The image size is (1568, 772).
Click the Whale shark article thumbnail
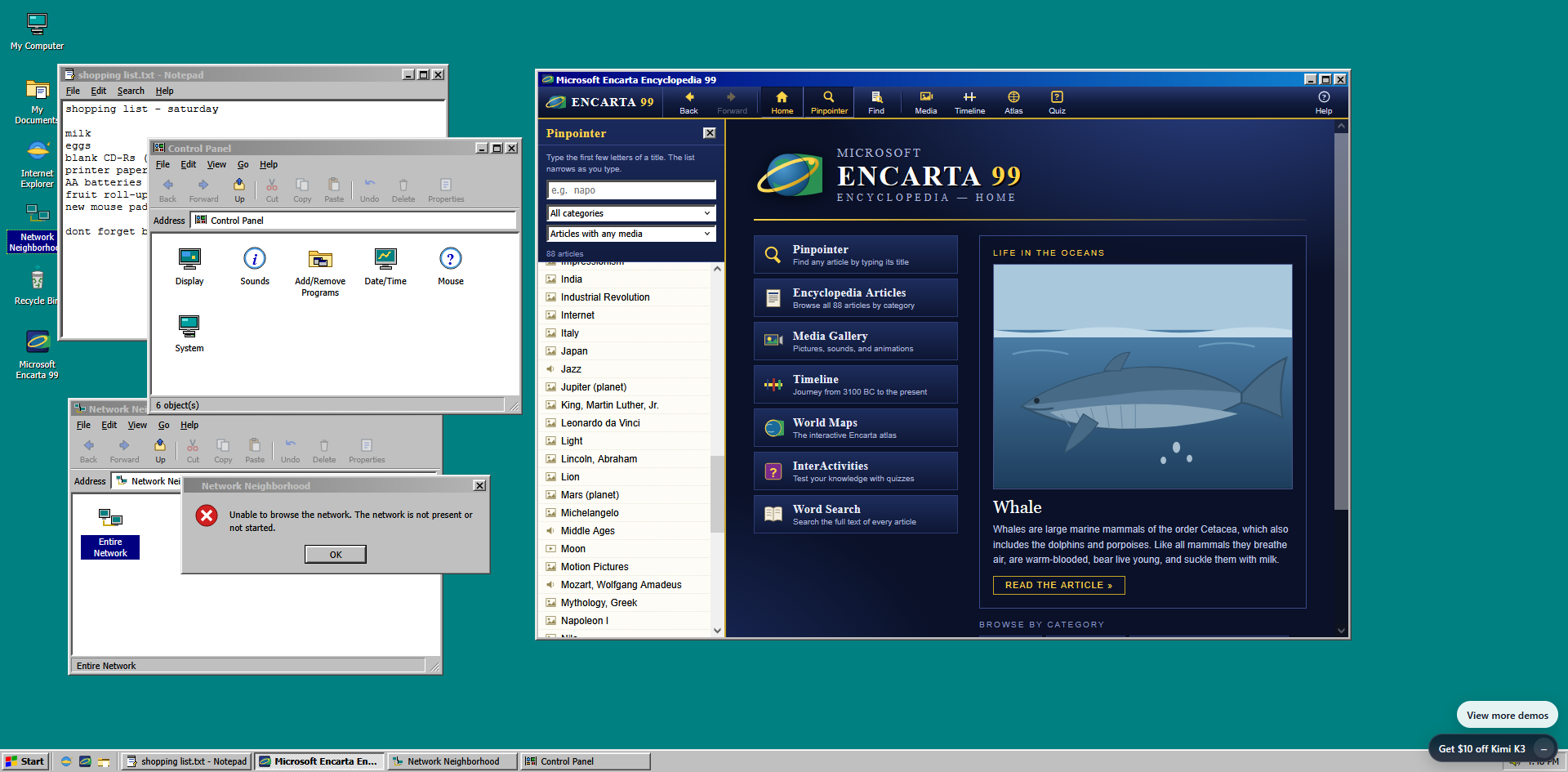[1143, 377]
